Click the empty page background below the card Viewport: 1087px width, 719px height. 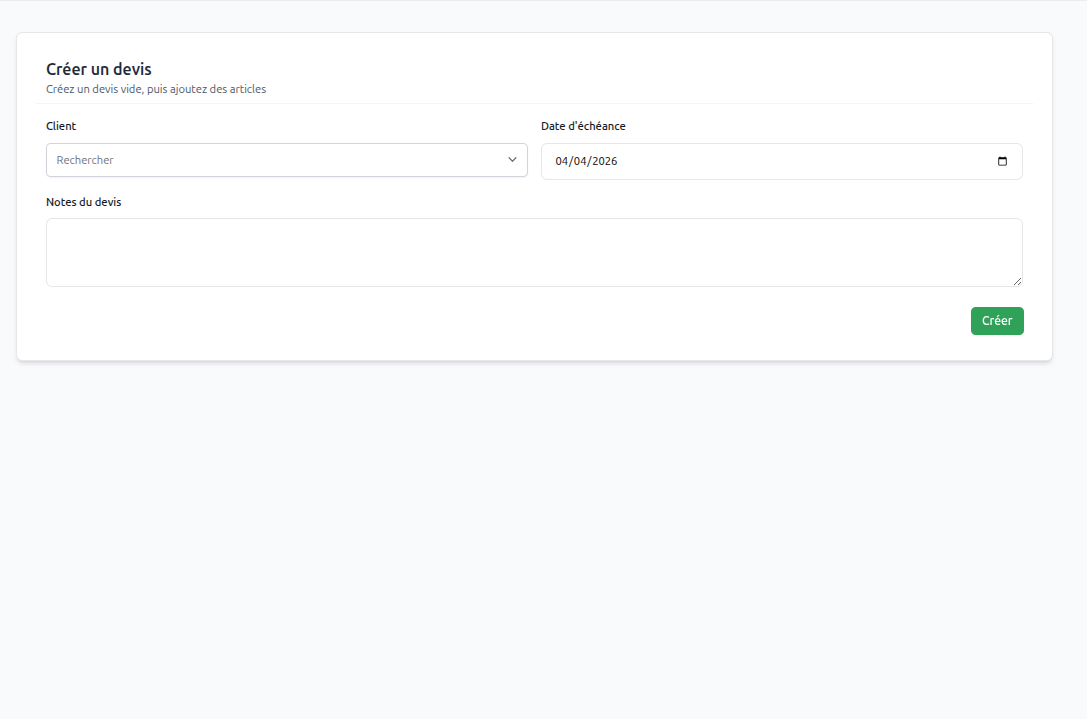pos(543,540)
